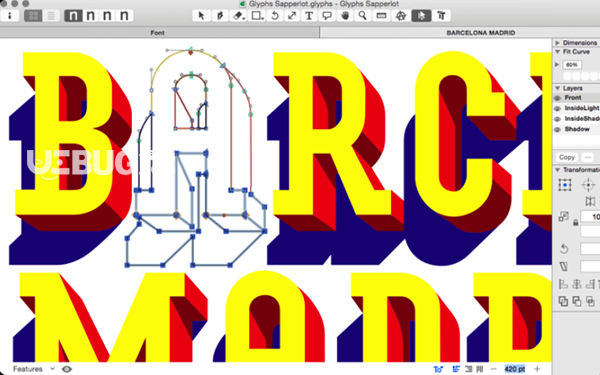
Task: Toggle visibility of the InsideLight layer
Action: (558, 108)
